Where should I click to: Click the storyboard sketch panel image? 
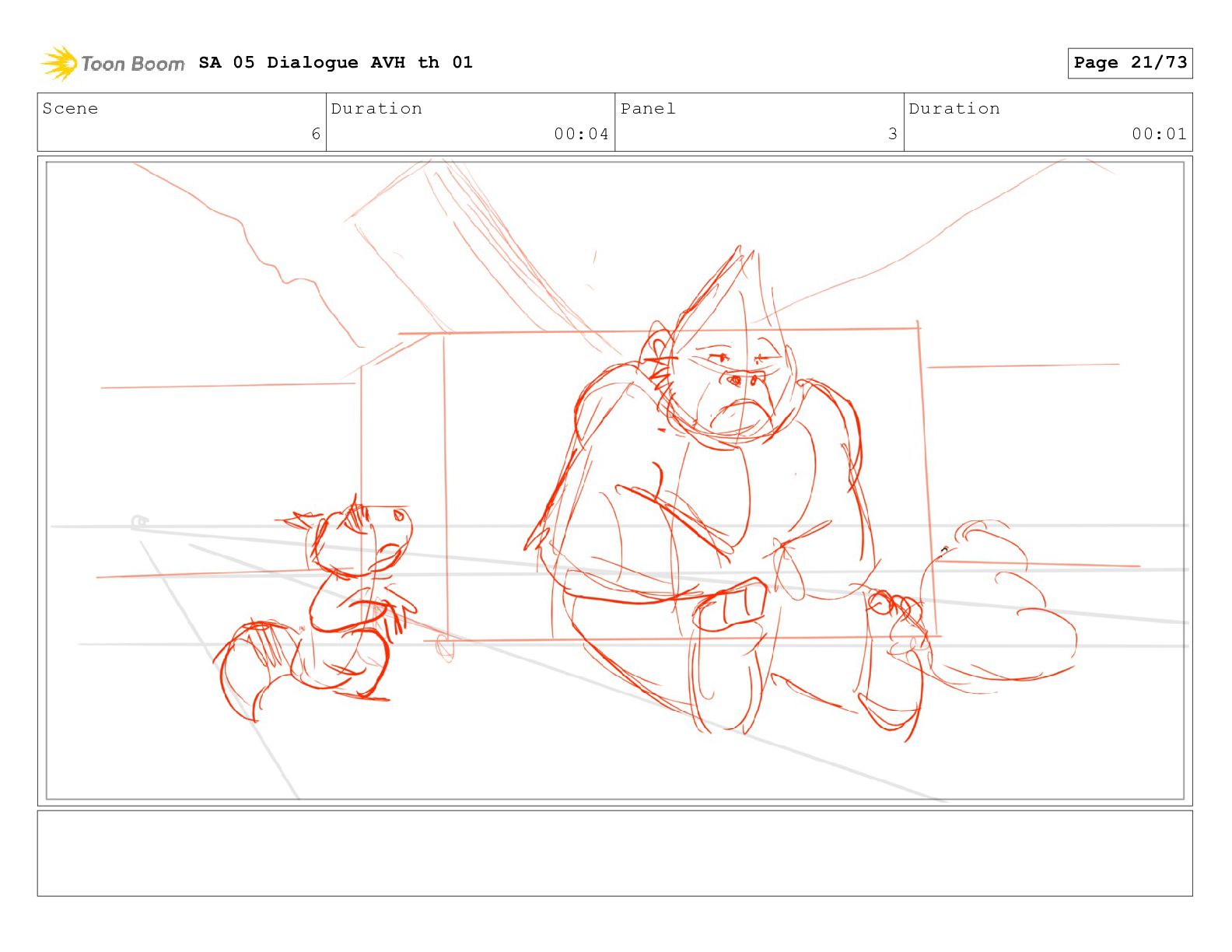(614, 481)
